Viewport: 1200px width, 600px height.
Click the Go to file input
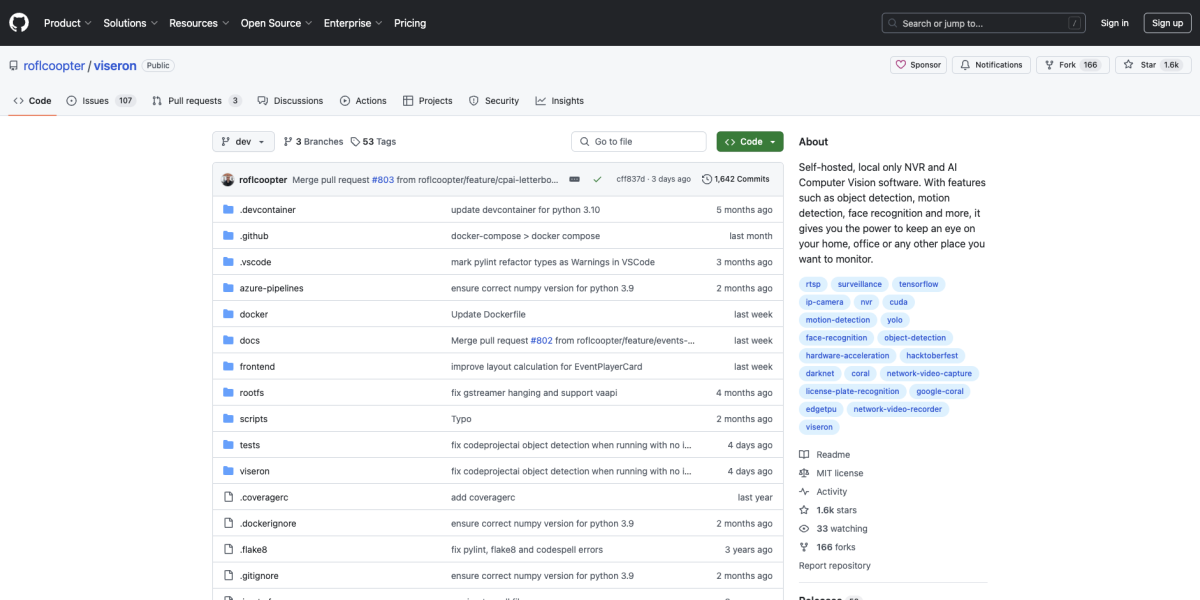(638, 142)
